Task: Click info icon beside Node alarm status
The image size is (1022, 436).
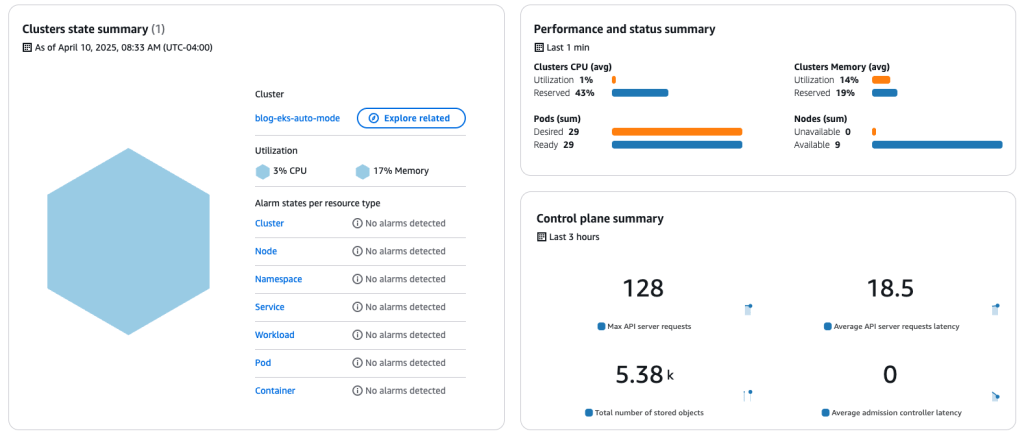Action: 357,252
